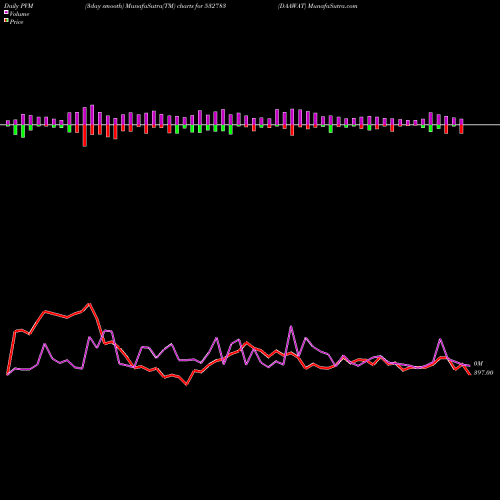
Task: Click the '397.90' price value label
Action: tap(483, 373)
